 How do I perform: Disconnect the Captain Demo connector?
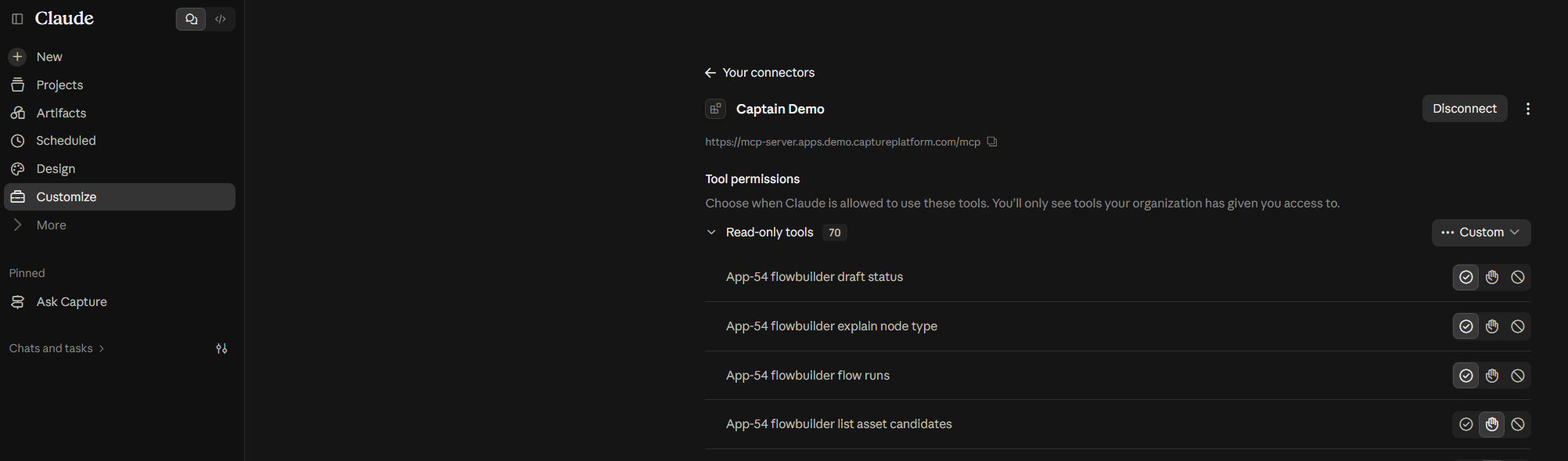1464,109
